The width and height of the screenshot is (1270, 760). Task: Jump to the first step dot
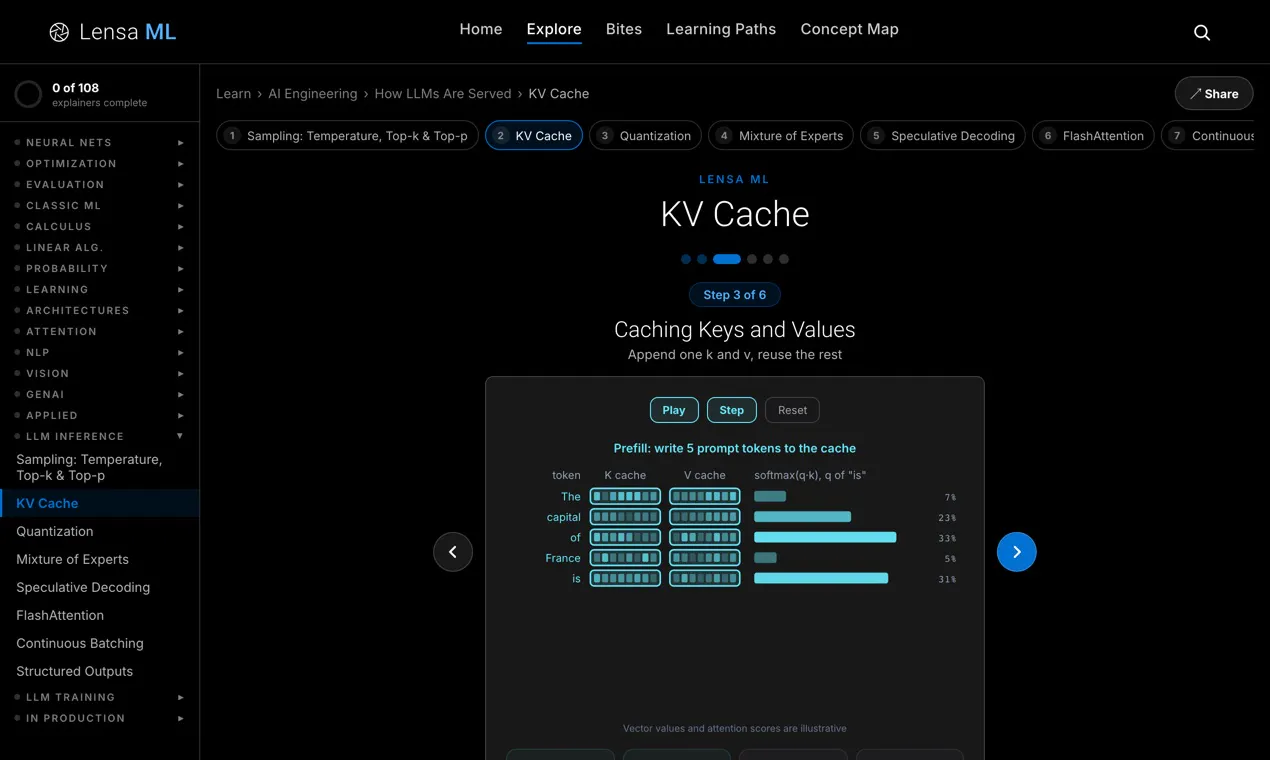pyautogui.click(x=686, y=259)
